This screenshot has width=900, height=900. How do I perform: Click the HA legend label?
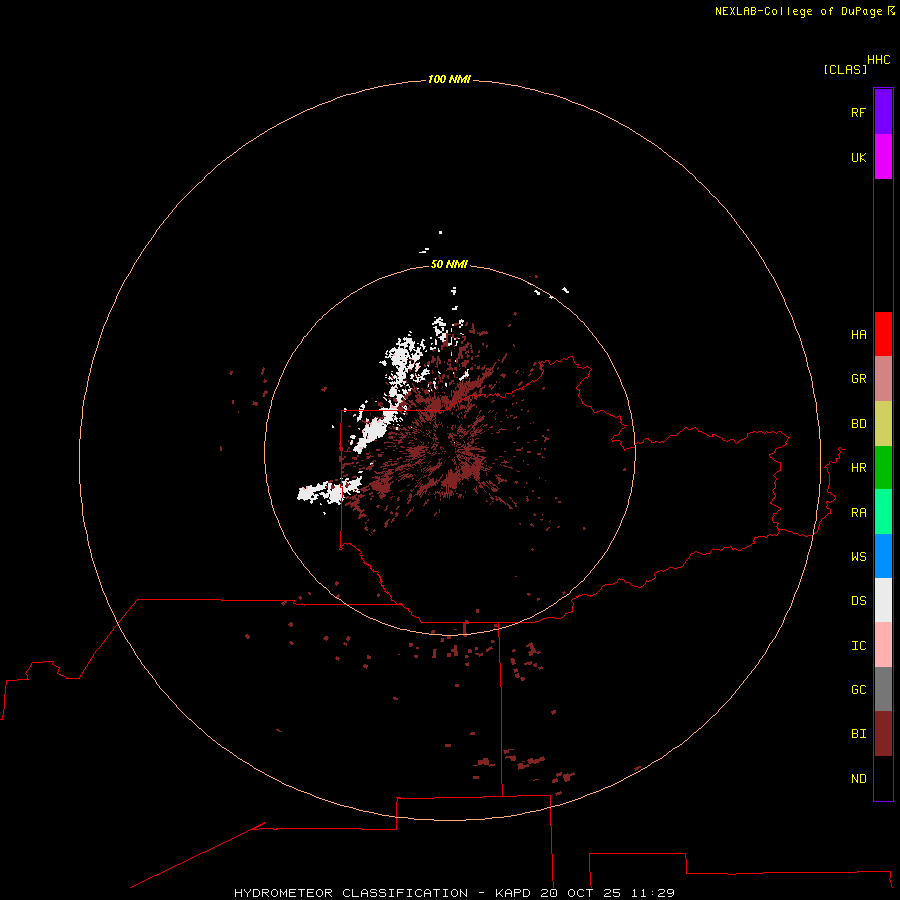(858, 335)
